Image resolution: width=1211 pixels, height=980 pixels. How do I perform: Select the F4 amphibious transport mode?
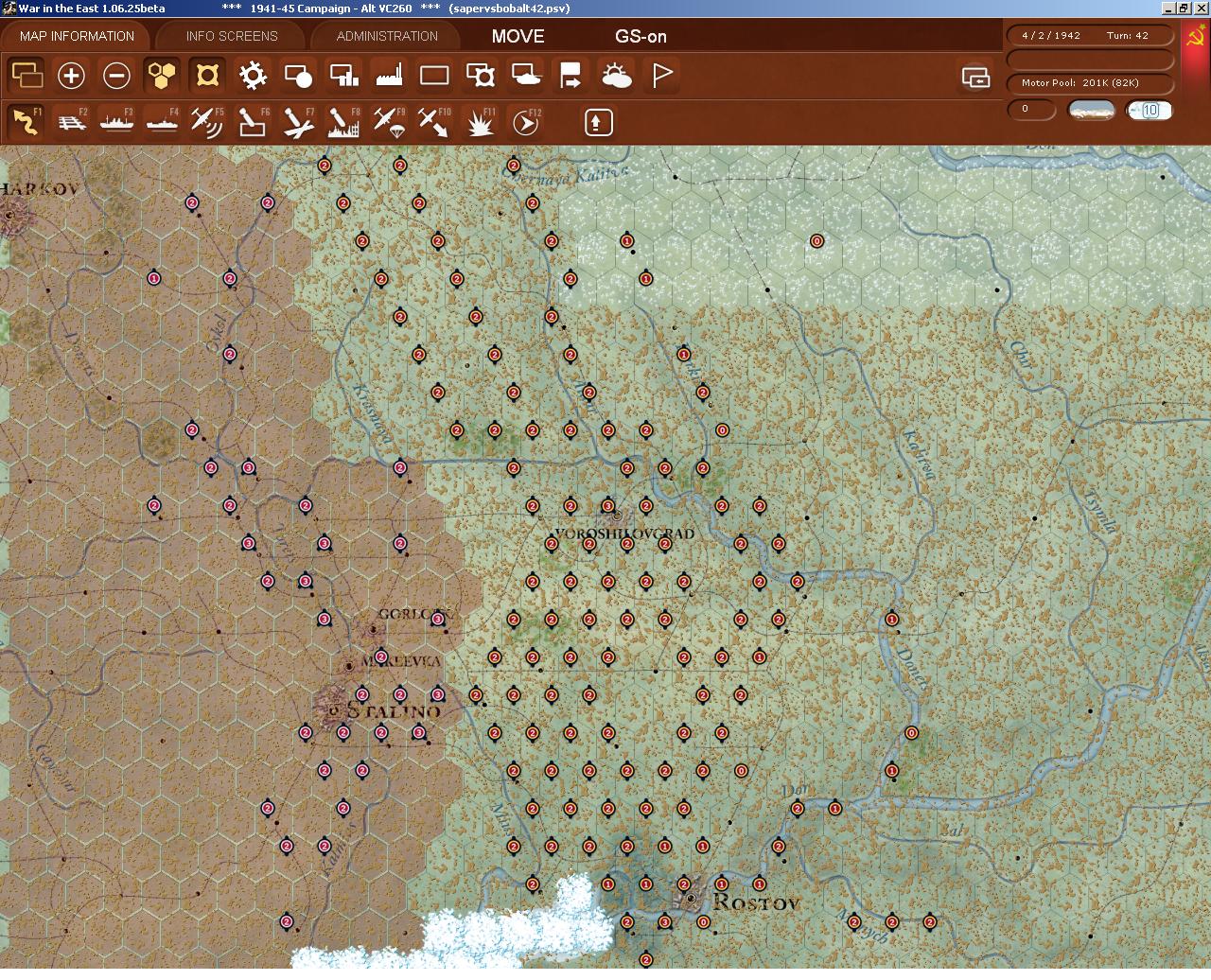tap(162, 122)
